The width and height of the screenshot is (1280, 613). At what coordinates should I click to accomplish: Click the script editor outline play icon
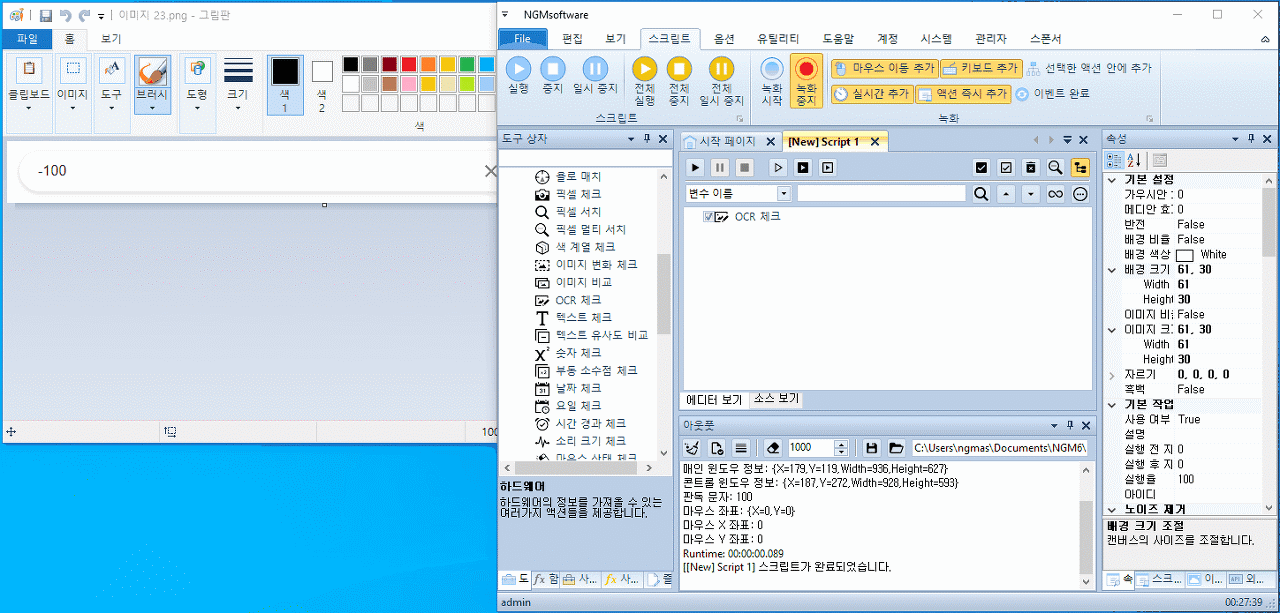(x=778, y=167)
